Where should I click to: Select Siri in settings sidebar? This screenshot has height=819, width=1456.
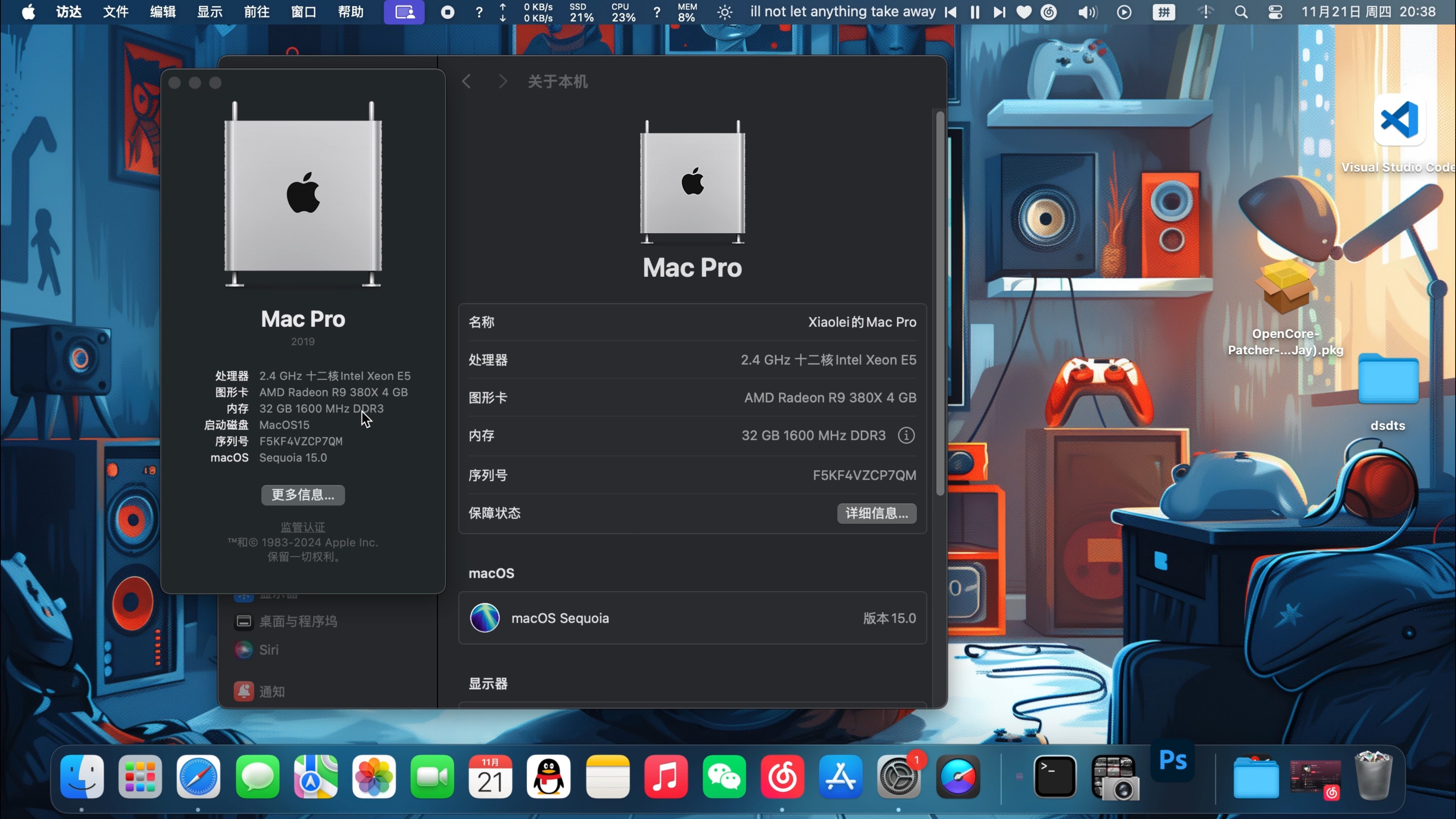[x=257, y=650]
